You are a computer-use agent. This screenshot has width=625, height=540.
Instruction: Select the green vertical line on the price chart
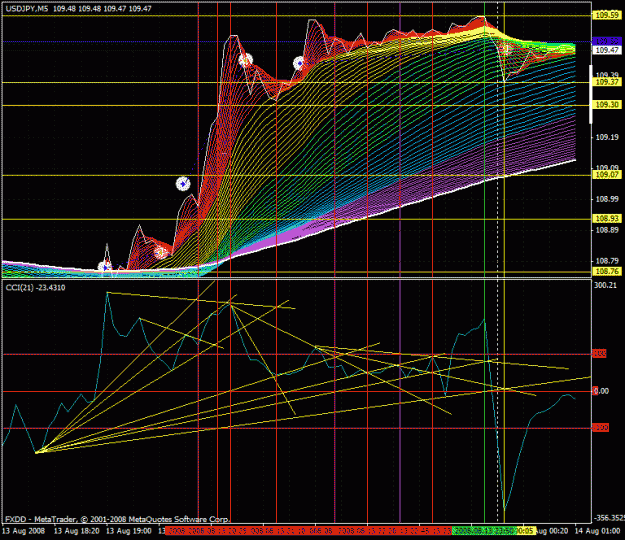pos(484,139)
